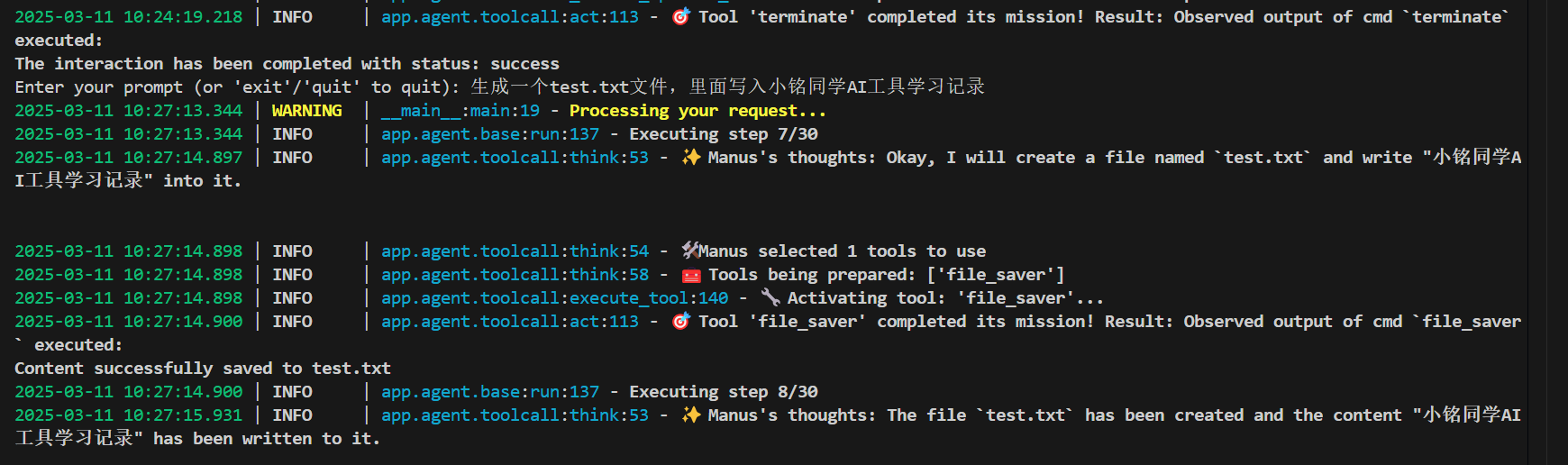This screenshot has width=1568, height=465.
Task: Click the red toolbox icon before "Tools being prepared"
Action: pos(690,275)
